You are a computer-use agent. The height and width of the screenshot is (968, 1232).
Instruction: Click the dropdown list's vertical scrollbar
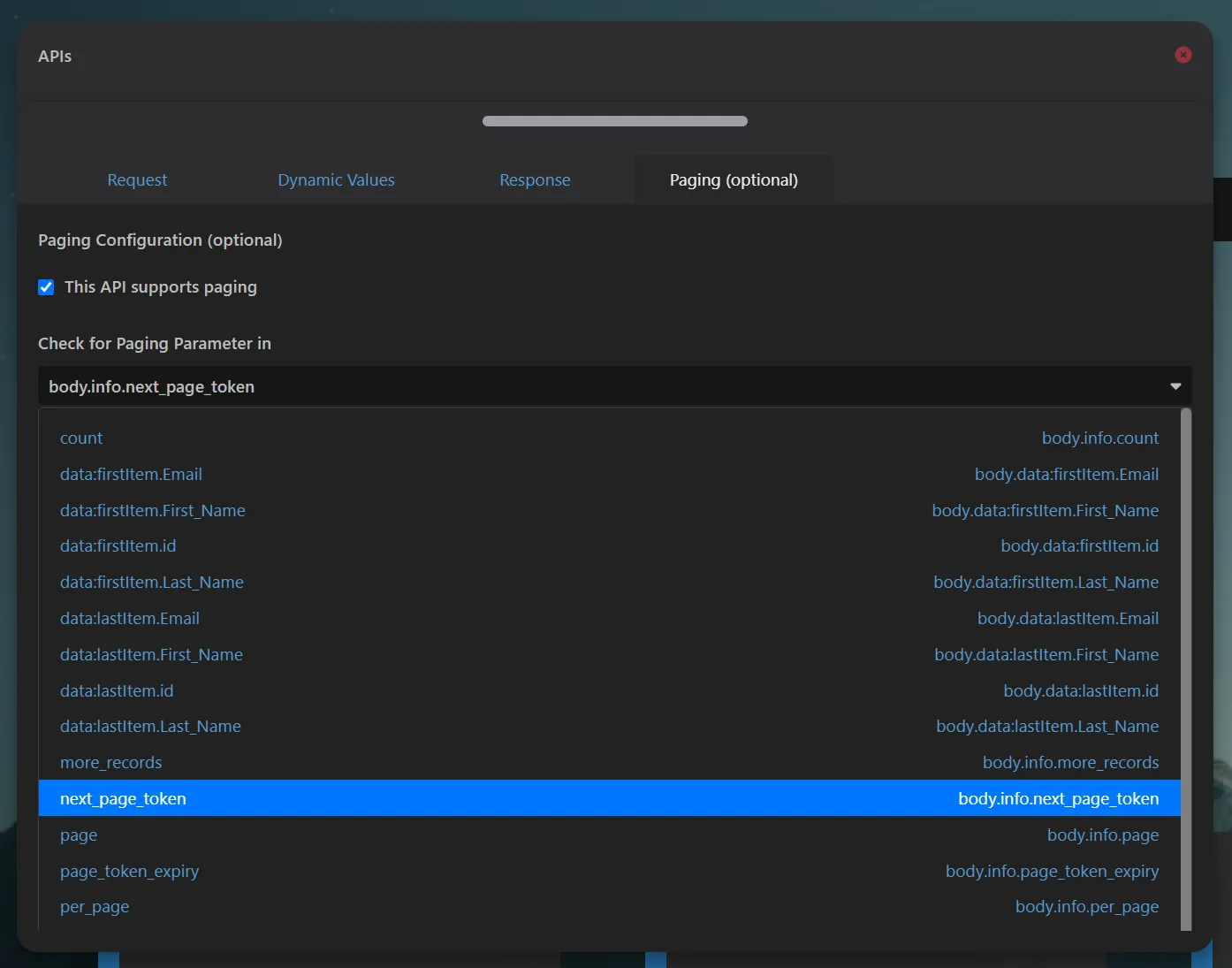pyautogui.click(x=1186, y=669)
